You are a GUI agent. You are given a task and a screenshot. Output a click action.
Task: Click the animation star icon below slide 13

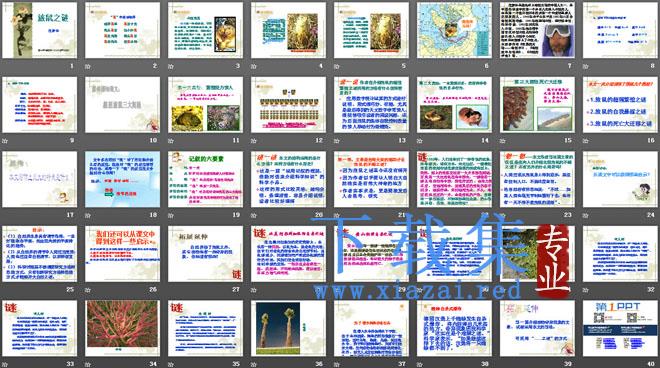click(x=337, y=141)
